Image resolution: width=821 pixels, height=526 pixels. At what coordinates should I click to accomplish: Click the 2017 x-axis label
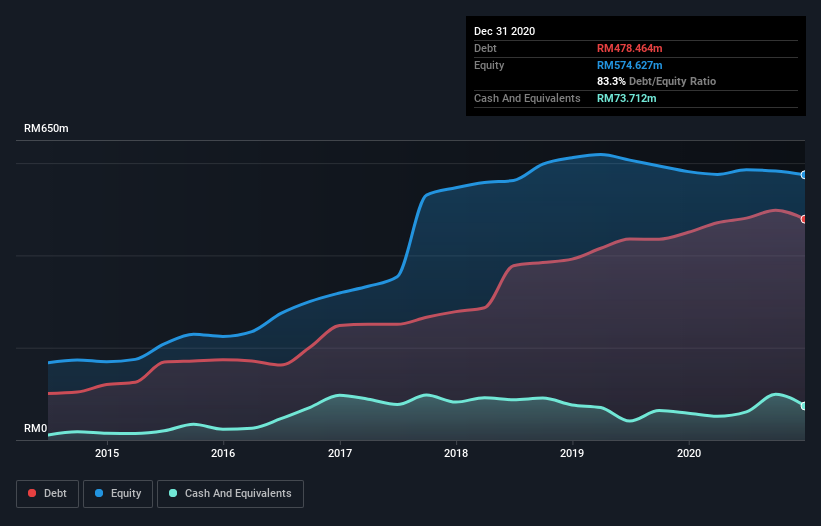point(340,453)
